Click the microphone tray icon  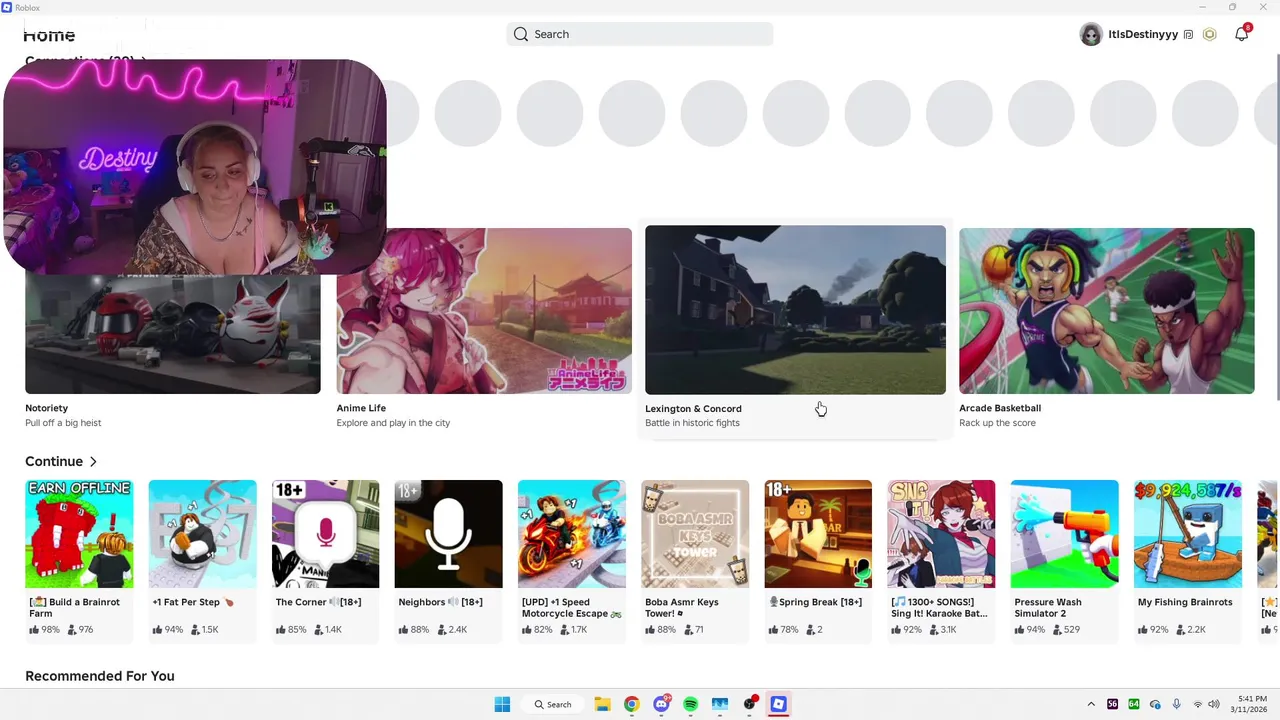point(1176,704)
